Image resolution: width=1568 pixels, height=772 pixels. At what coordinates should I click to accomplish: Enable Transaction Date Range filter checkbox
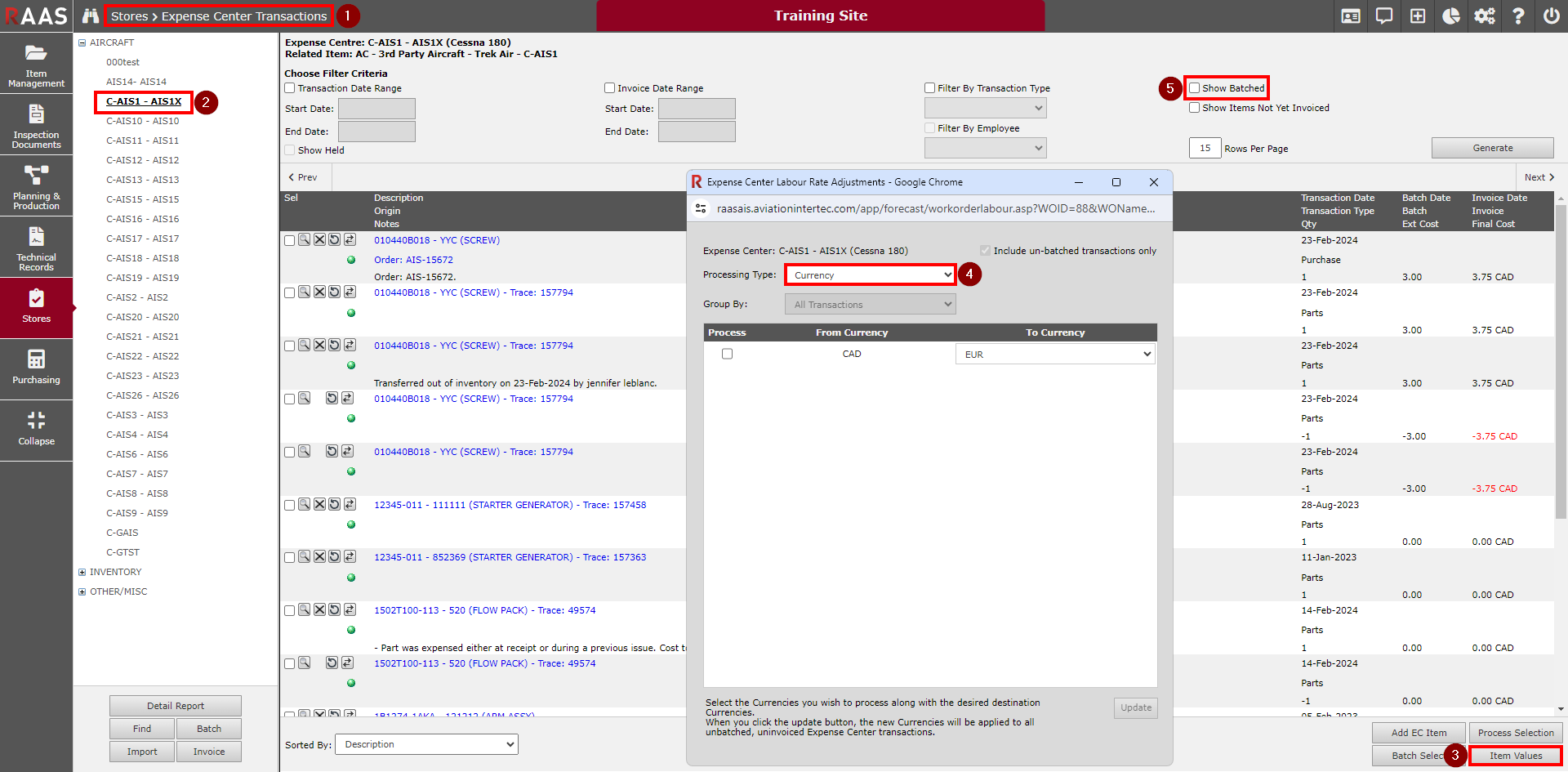click(290, 88)
